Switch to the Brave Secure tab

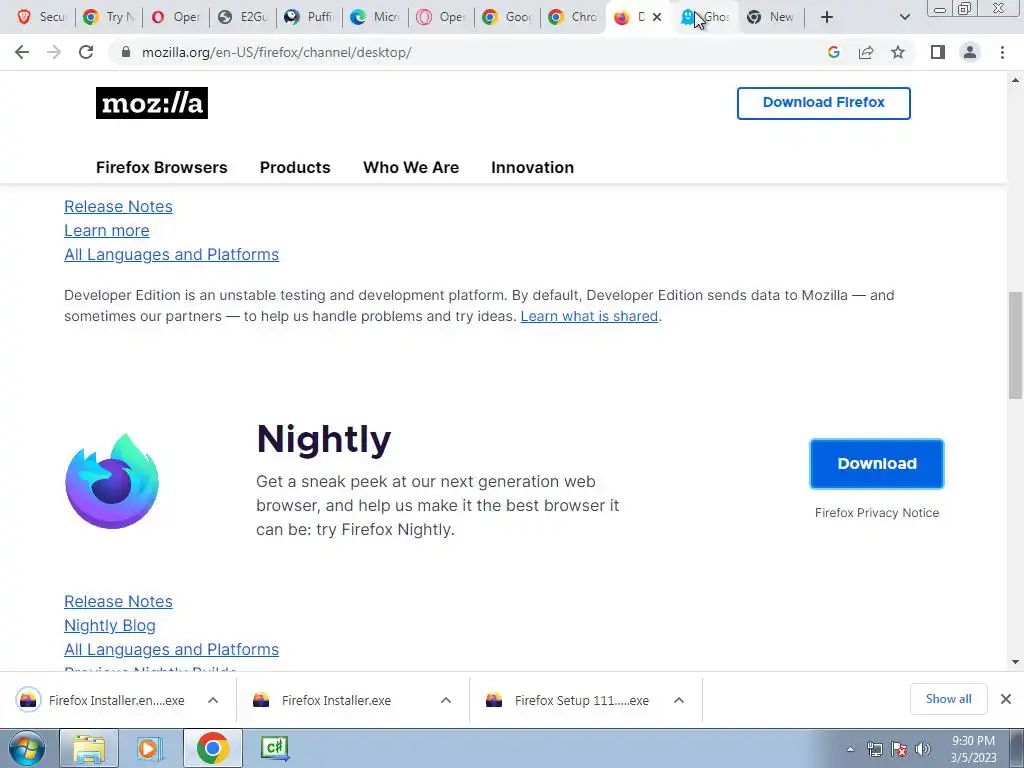(x=41, y=17)
